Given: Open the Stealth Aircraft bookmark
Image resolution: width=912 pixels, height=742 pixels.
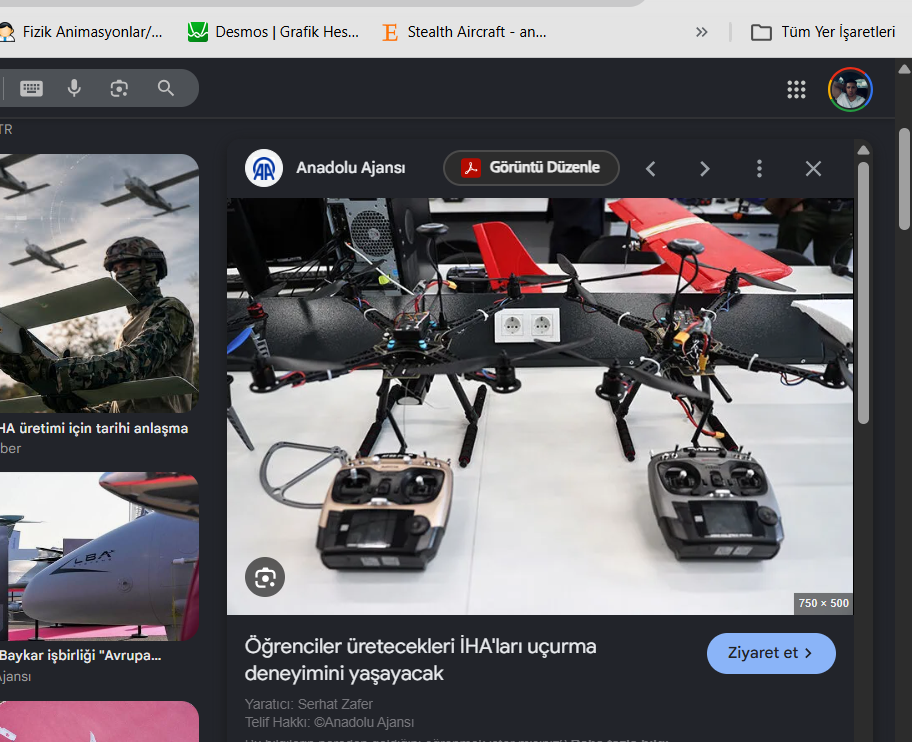Looking at the screenshot, I should (x=465, y=31).
